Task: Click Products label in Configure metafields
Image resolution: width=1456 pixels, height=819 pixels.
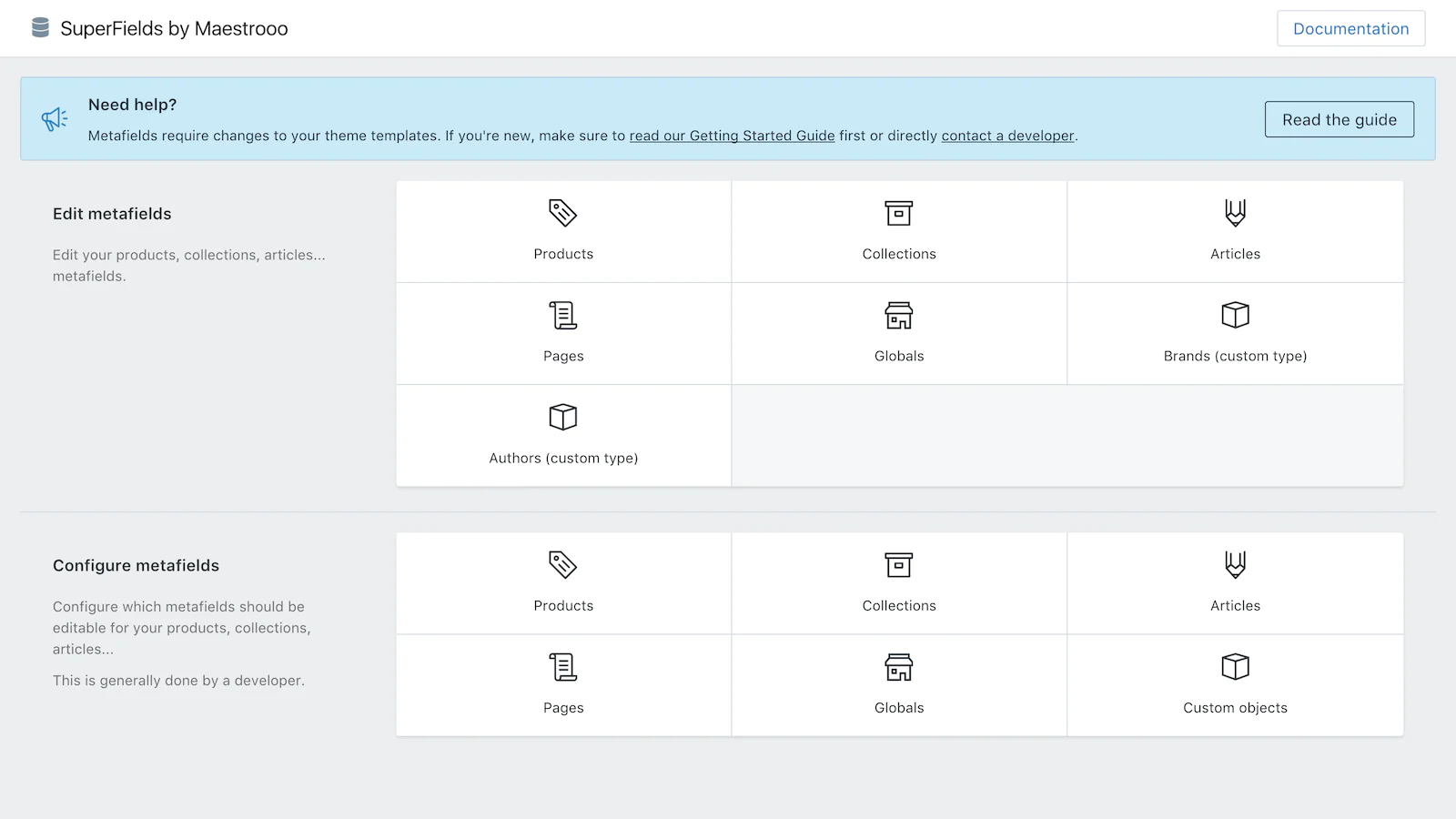Action: point(563,606)
